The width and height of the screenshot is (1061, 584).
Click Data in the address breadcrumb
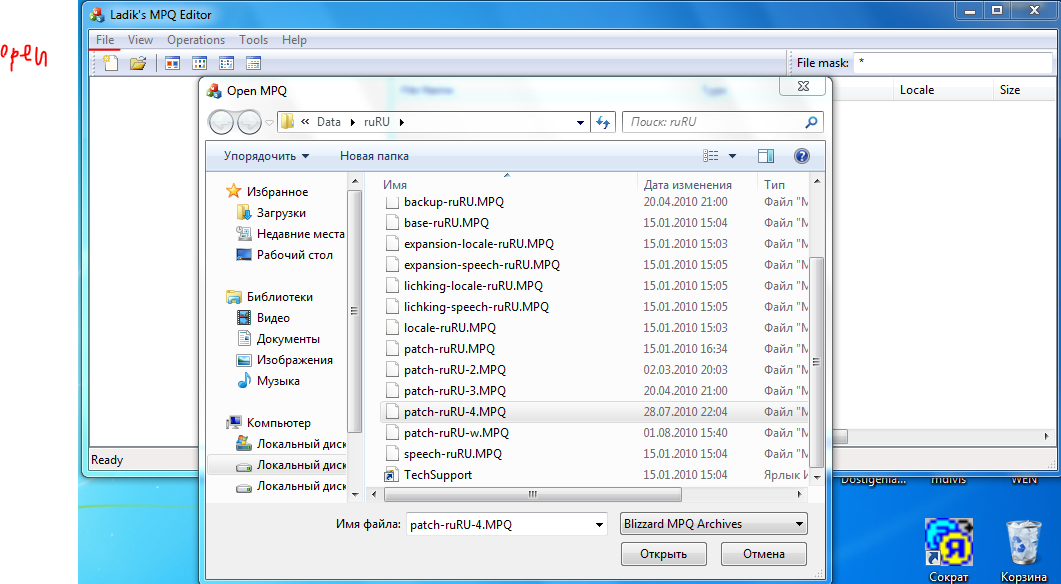click(329, 122)
